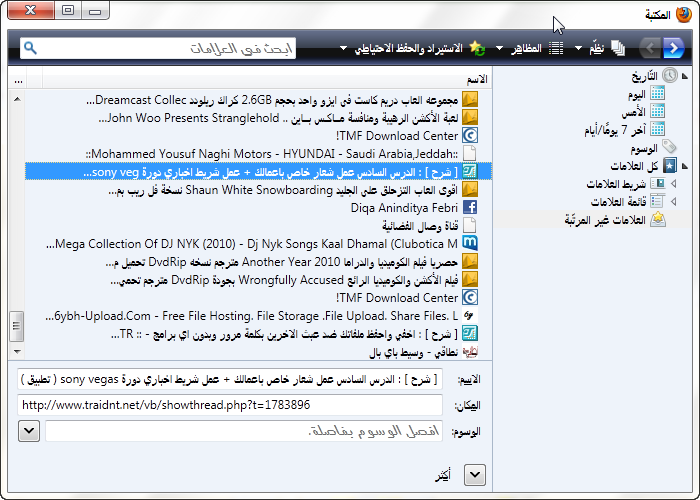
Task: Click icon of selected sony veg bookmark
Action: click(470, 171)
